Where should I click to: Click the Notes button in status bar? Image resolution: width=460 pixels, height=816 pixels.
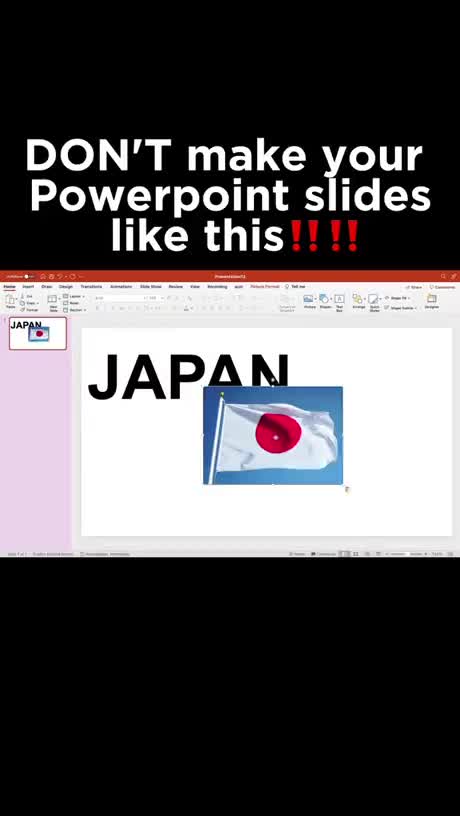point(297,554)
